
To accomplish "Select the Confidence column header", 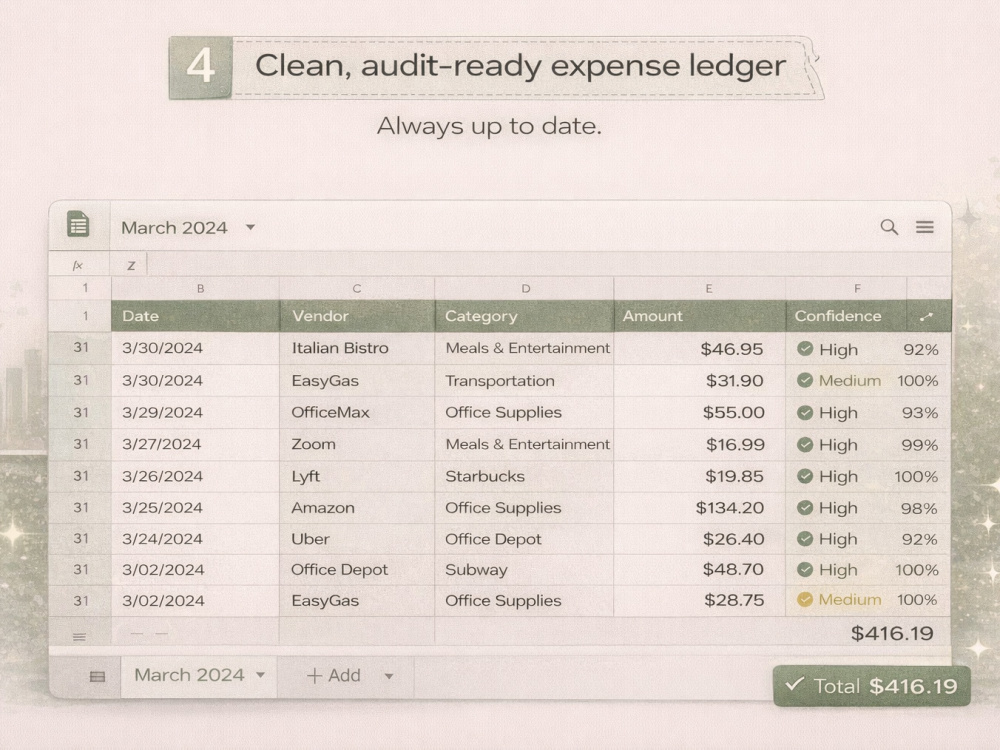I will [x=846, y=316].
